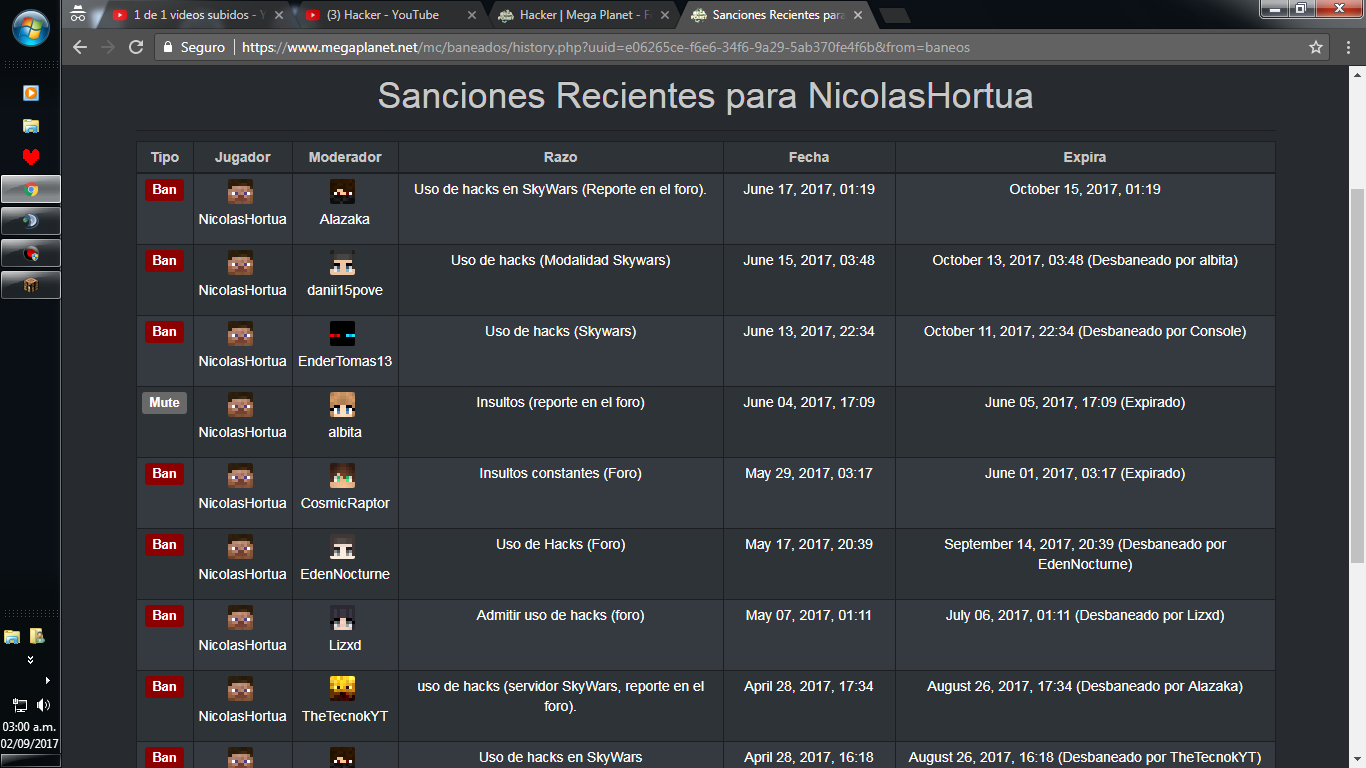Click the TheTecnokYT moderator name
The height and width of the screenshot is (768, 1366).
coord(345,716)
